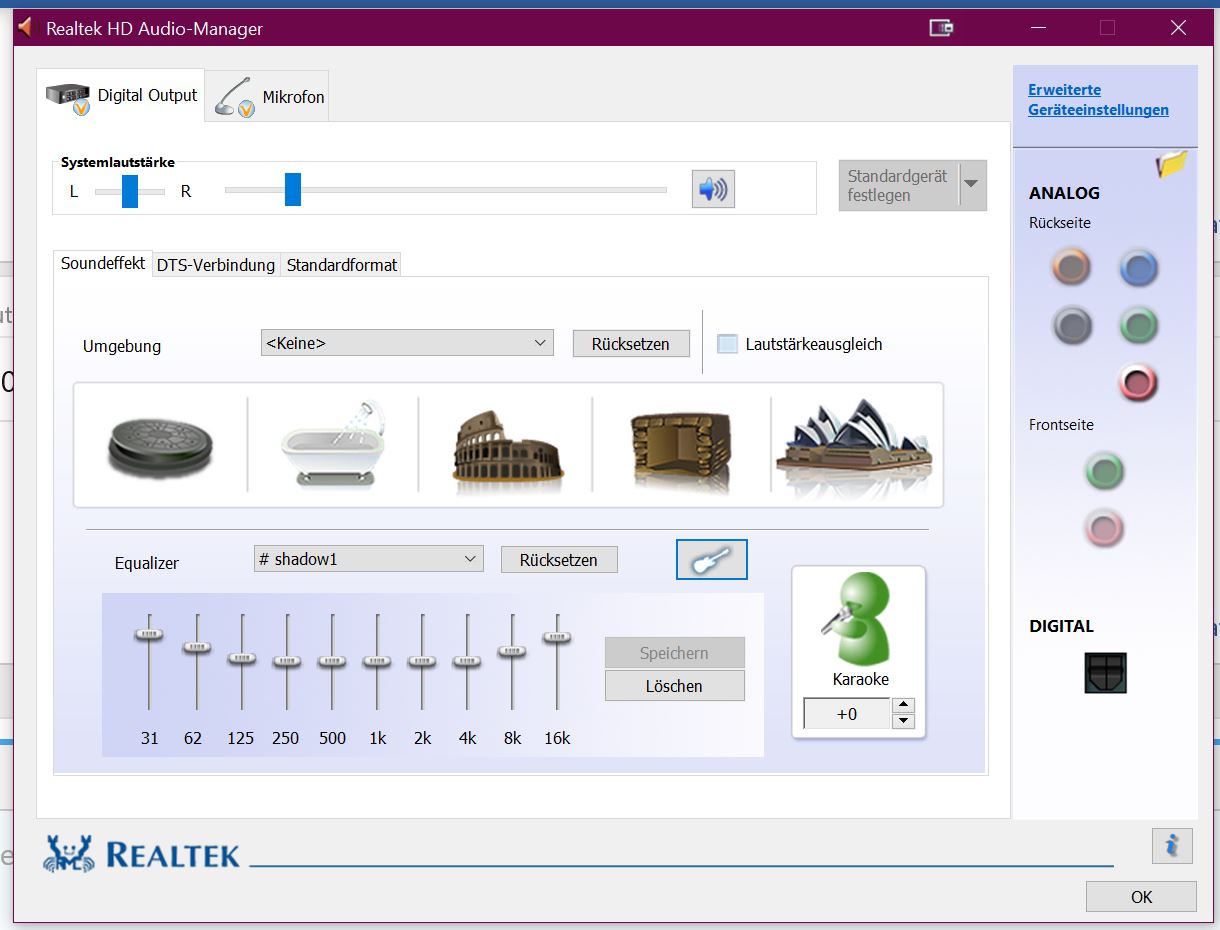Toggle the guitar equalizer view button
The width and height of the screenshot is (1220, 930).
pyautogui.click(x=712, y=560)
